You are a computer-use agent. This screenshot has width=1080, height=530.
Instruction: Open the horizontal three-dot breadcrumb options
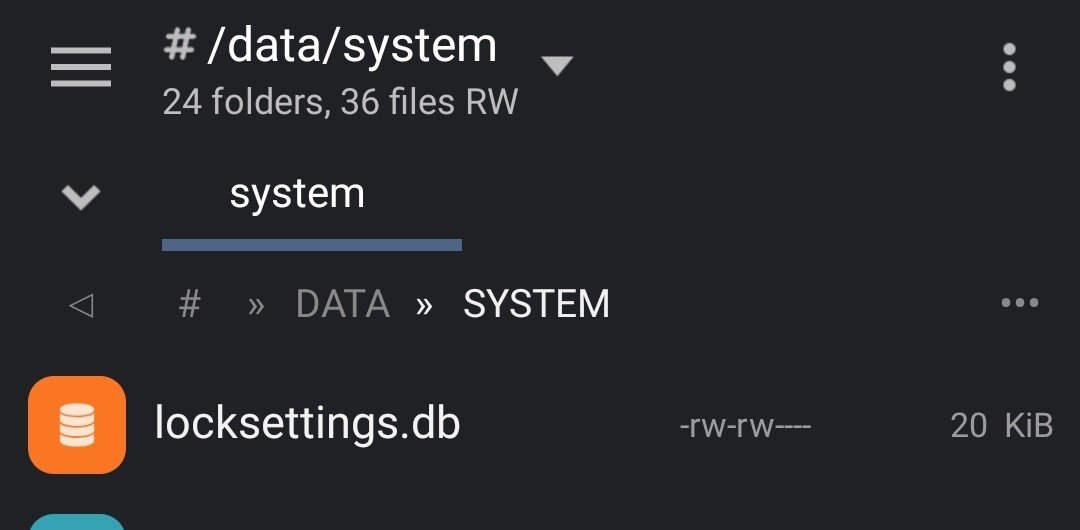[1019, 303]
